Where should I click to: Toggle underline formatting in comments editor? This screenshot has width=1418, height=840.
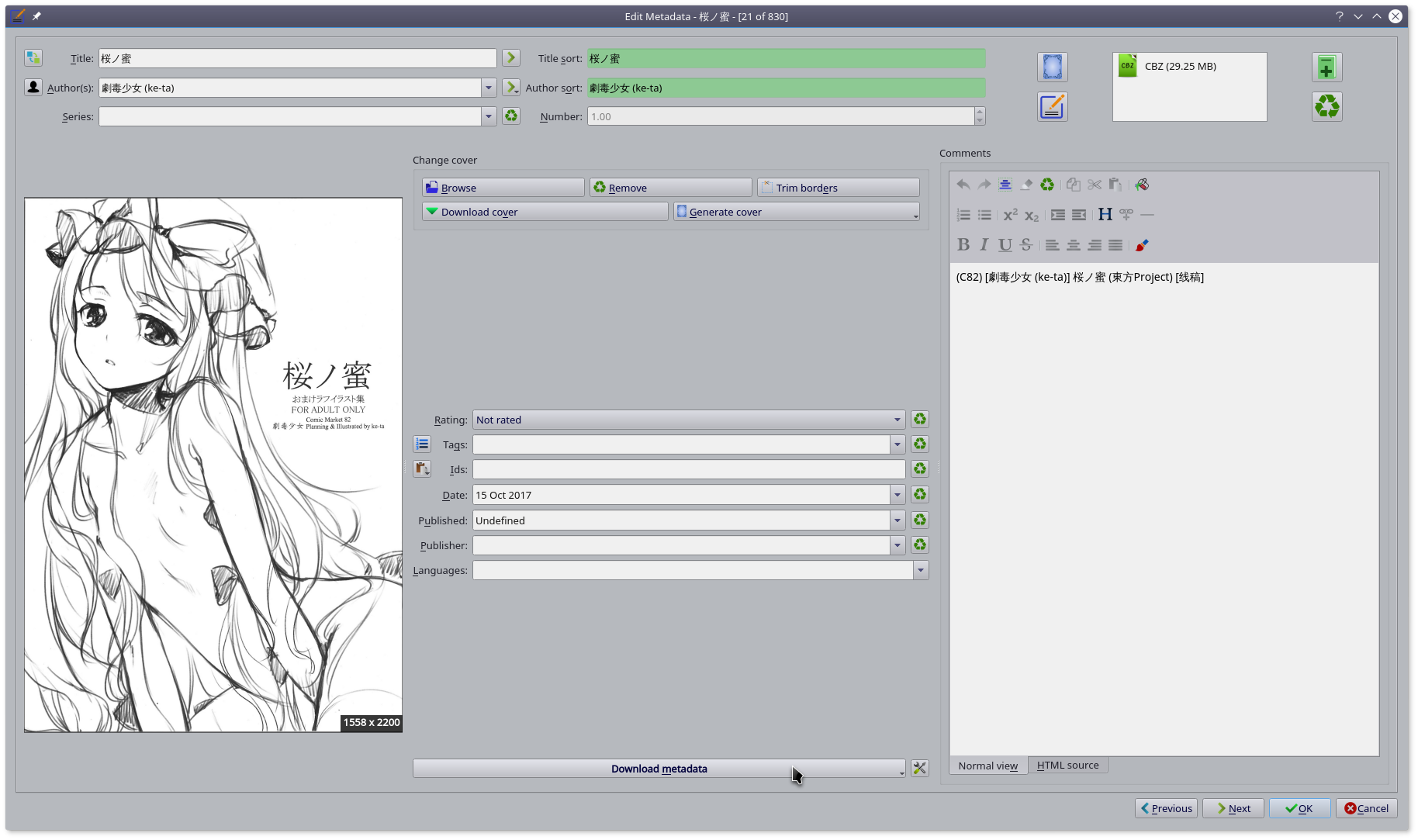1005,245
